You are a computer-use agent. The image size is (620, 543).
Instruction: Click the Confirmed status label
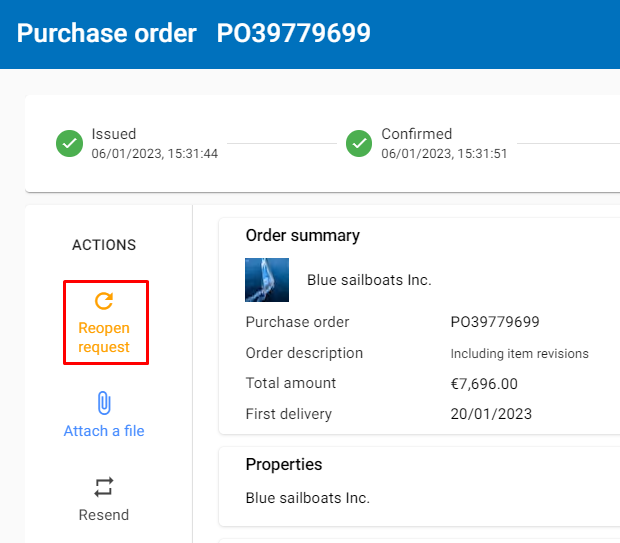pyautogui.click(x=417, y=134)
